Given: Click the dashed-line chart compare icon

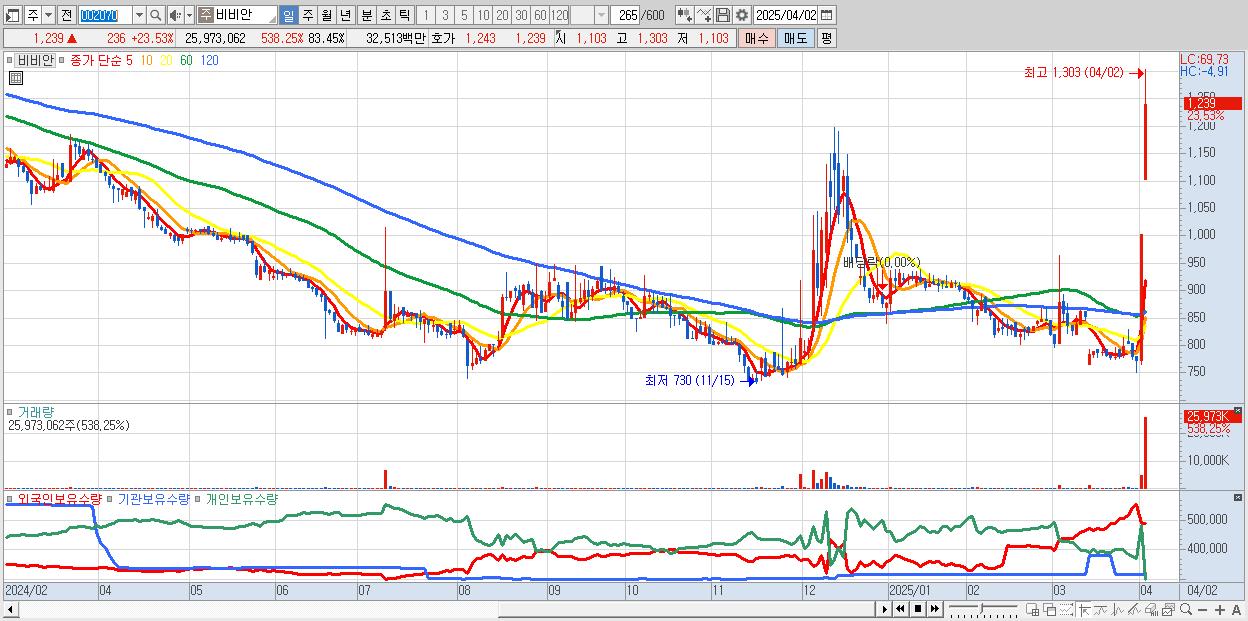Looking at the screenshot, I should (x=1066, y=609).
